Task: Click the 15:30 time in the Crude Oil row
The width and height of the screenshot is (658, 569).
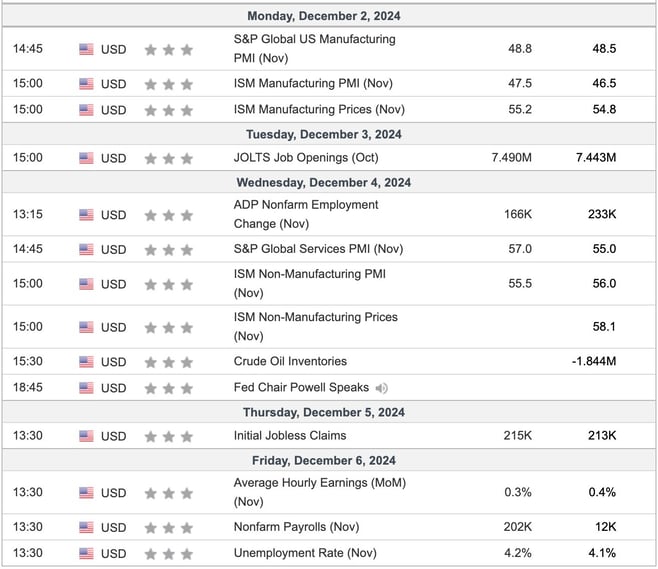Action: (28, 361)
